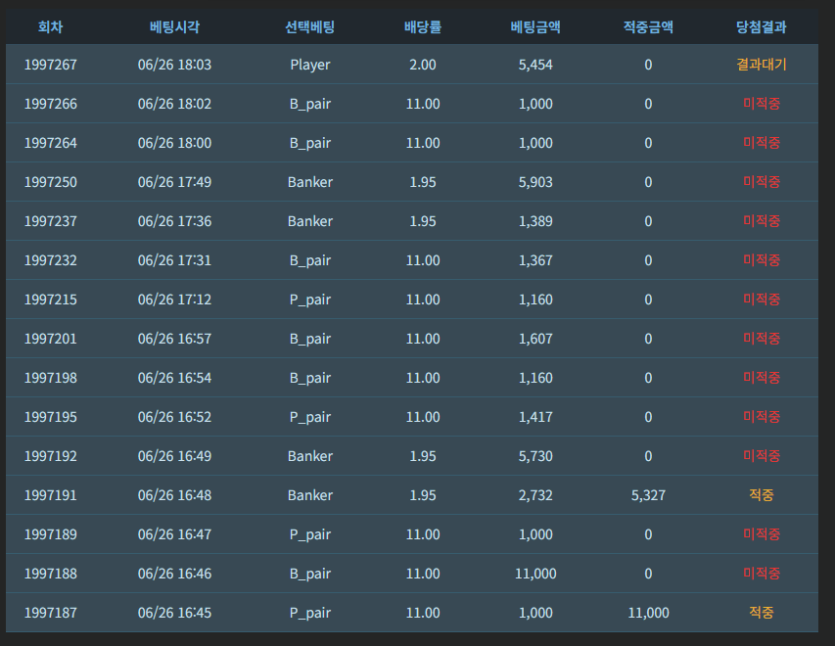Click the winning amount 5,327

[648, 495]
